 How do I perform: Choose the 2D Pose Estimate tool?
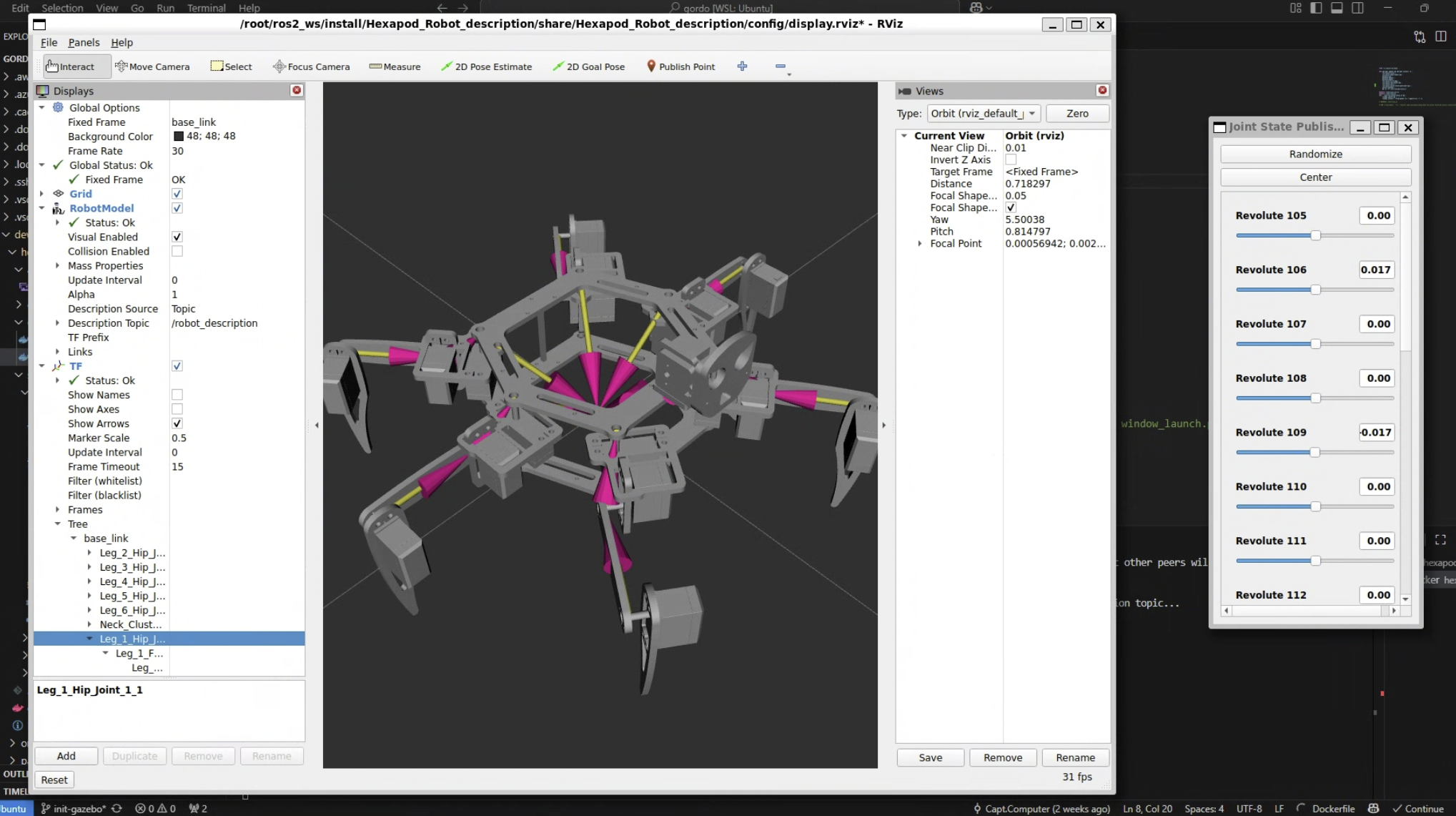[486, 67]
